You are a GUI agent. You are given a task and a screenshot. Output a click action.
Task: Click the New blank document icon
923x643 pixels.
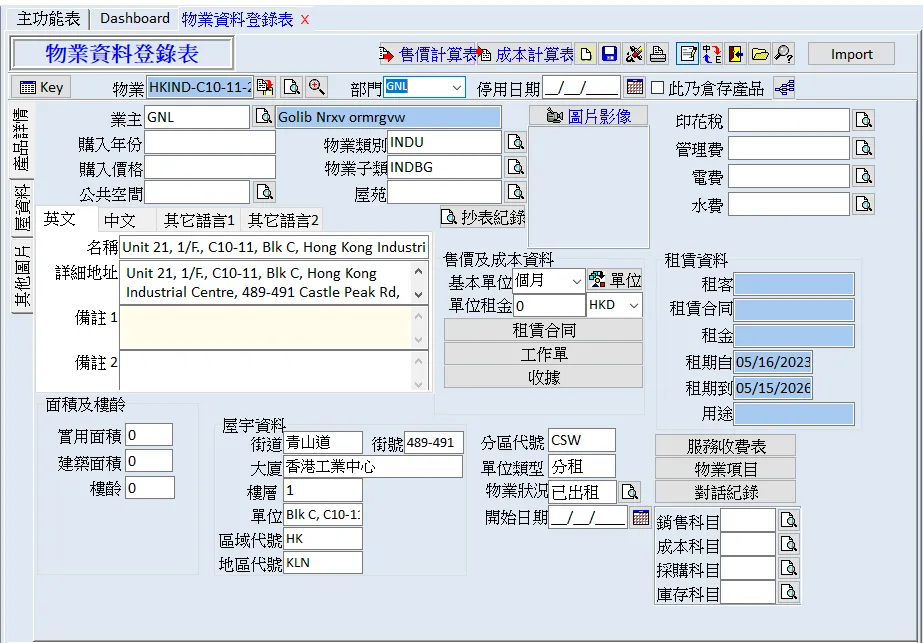[586, 54]
